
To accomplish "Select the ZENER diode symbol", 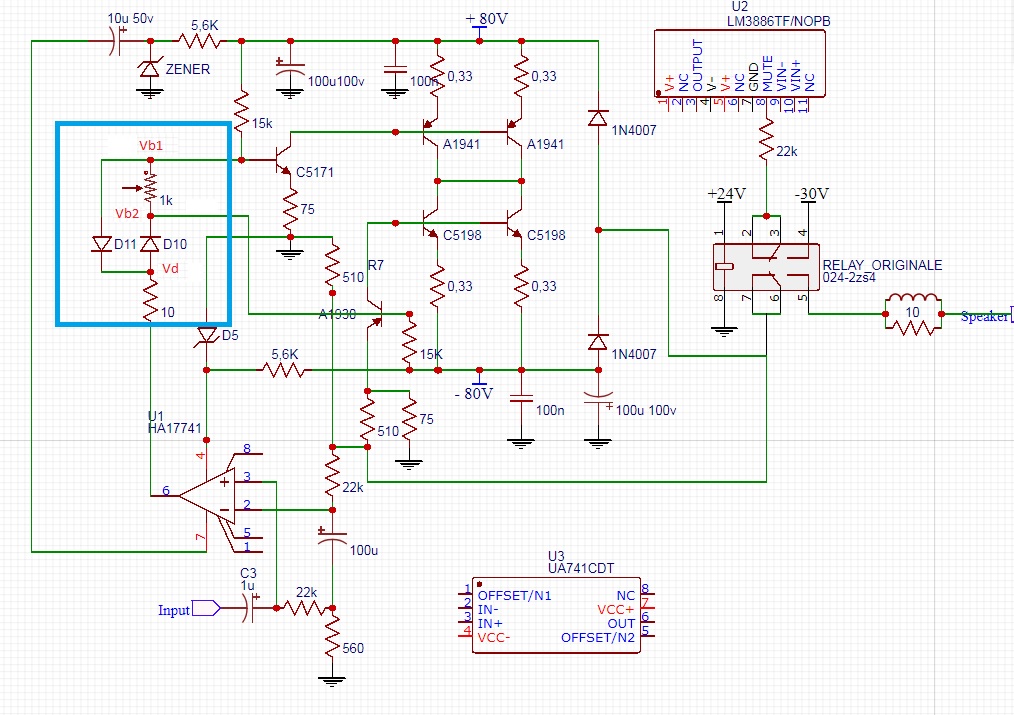I will [149, 68].
